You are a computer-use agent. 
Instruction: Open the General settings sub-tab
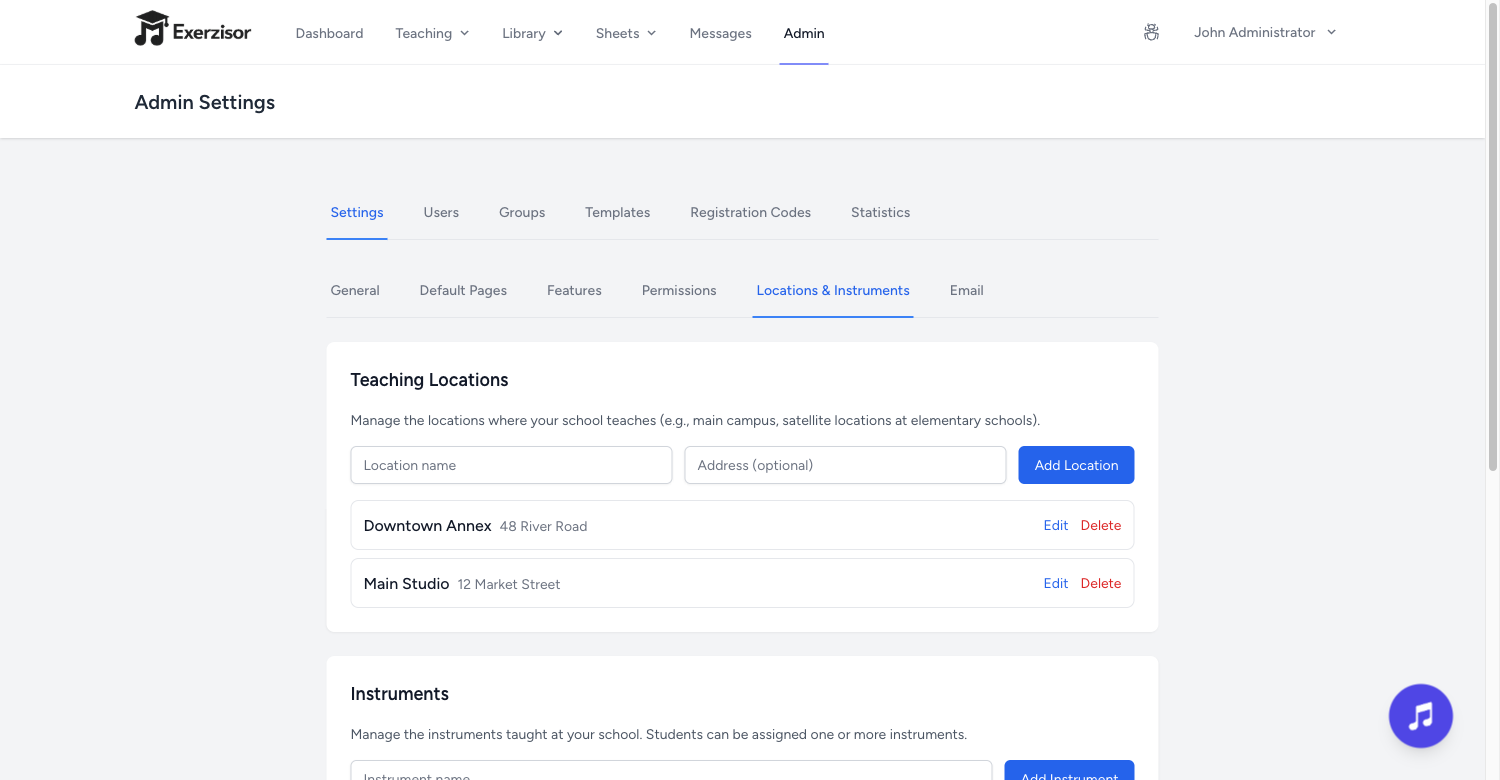(x=355, y=290)
